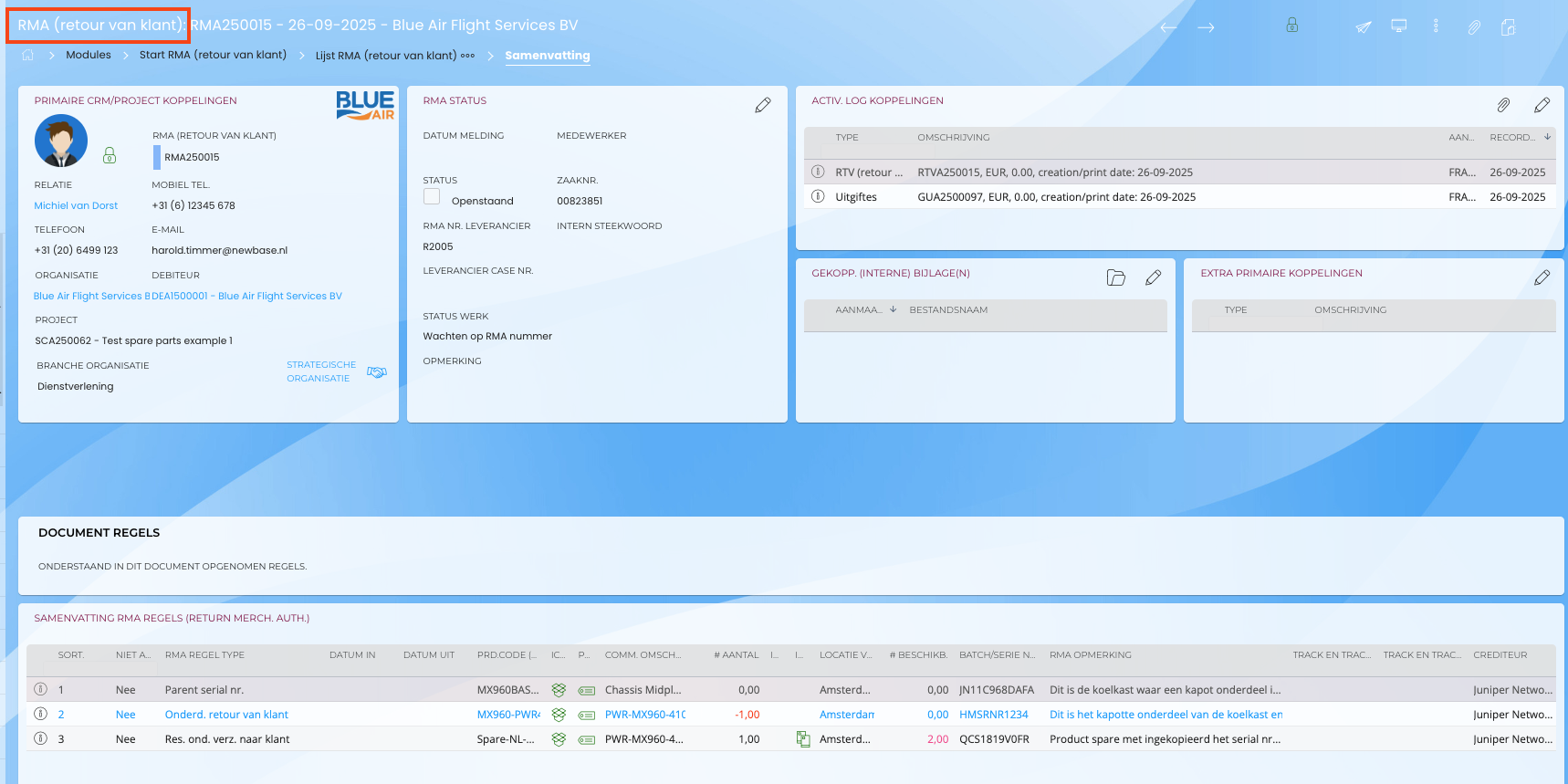The image size is (1568, 784).
Task: Select the Samenvatting breadcrumb tab
Action: pyautogui.click(x=547, y=56)
